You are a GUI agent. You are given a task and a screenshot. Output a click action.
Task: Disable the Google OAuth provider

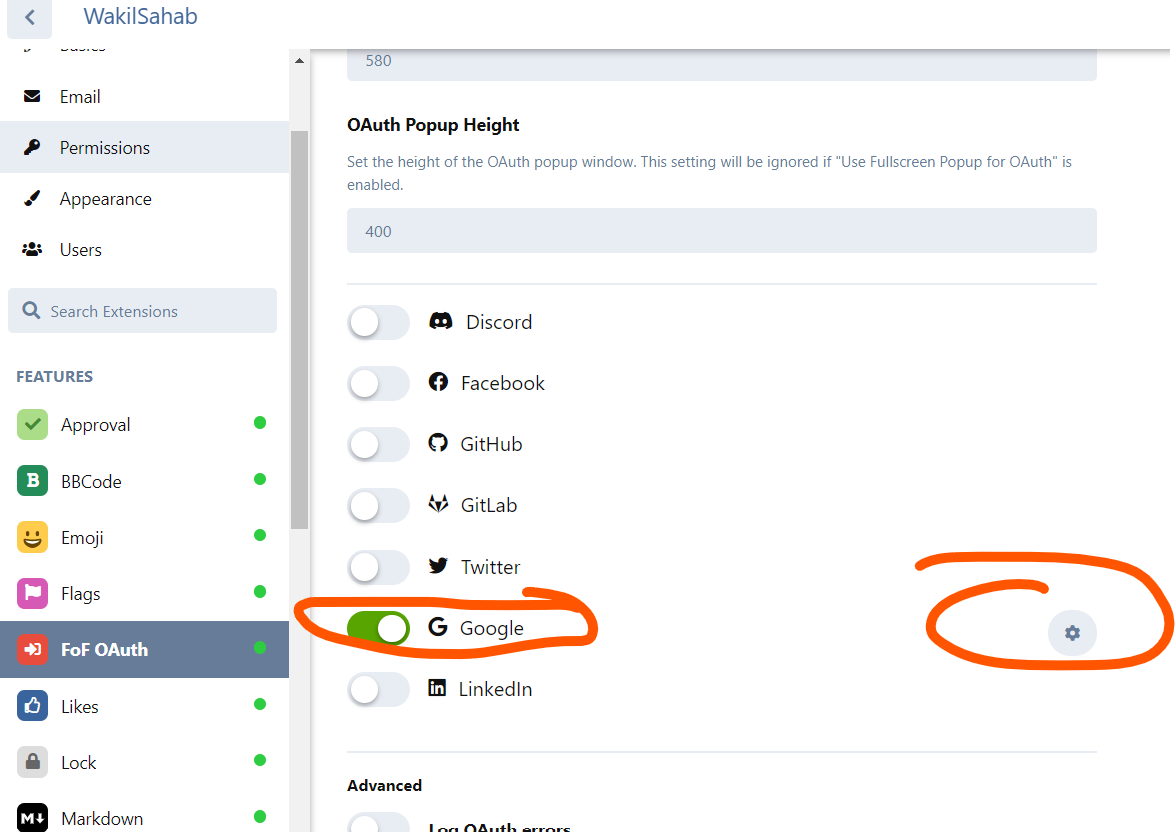tap(378, 628)
